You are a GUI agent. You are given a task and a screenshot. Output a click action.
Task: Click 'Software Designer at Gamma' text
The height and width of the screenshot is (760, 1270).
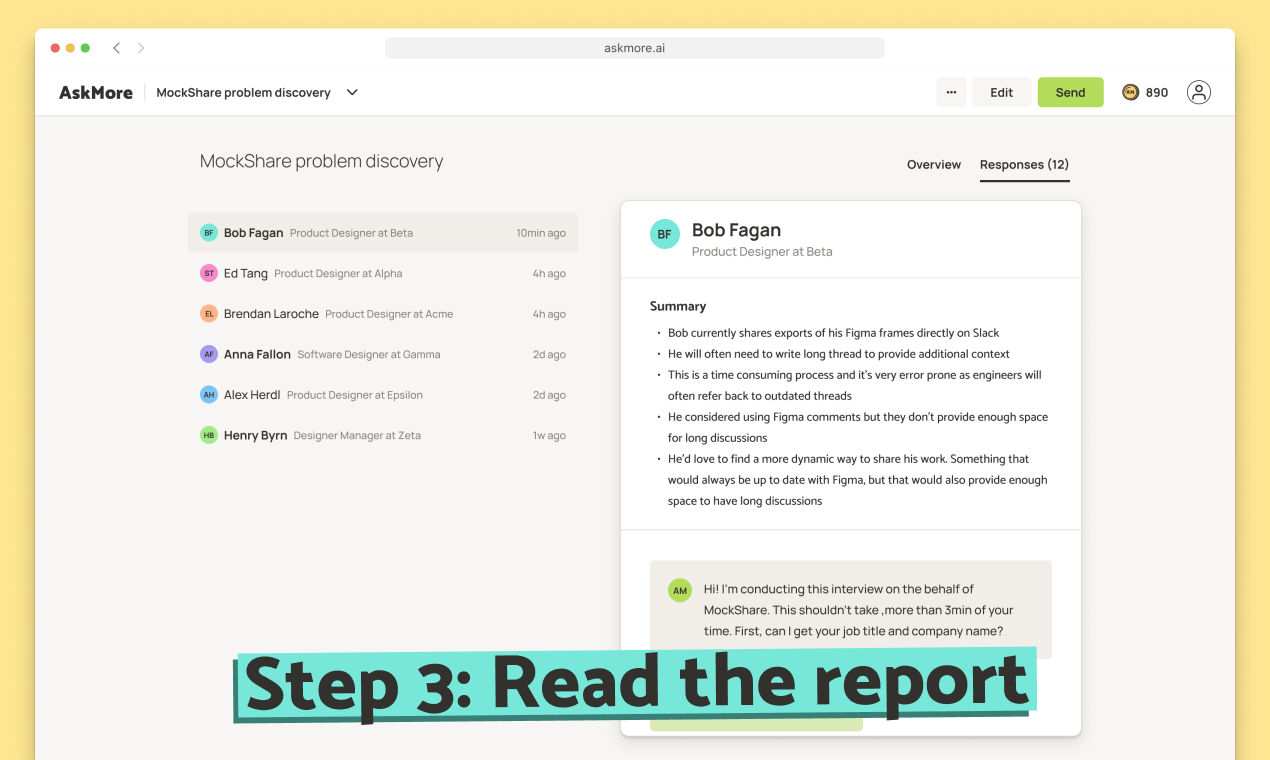coord(369,355)
